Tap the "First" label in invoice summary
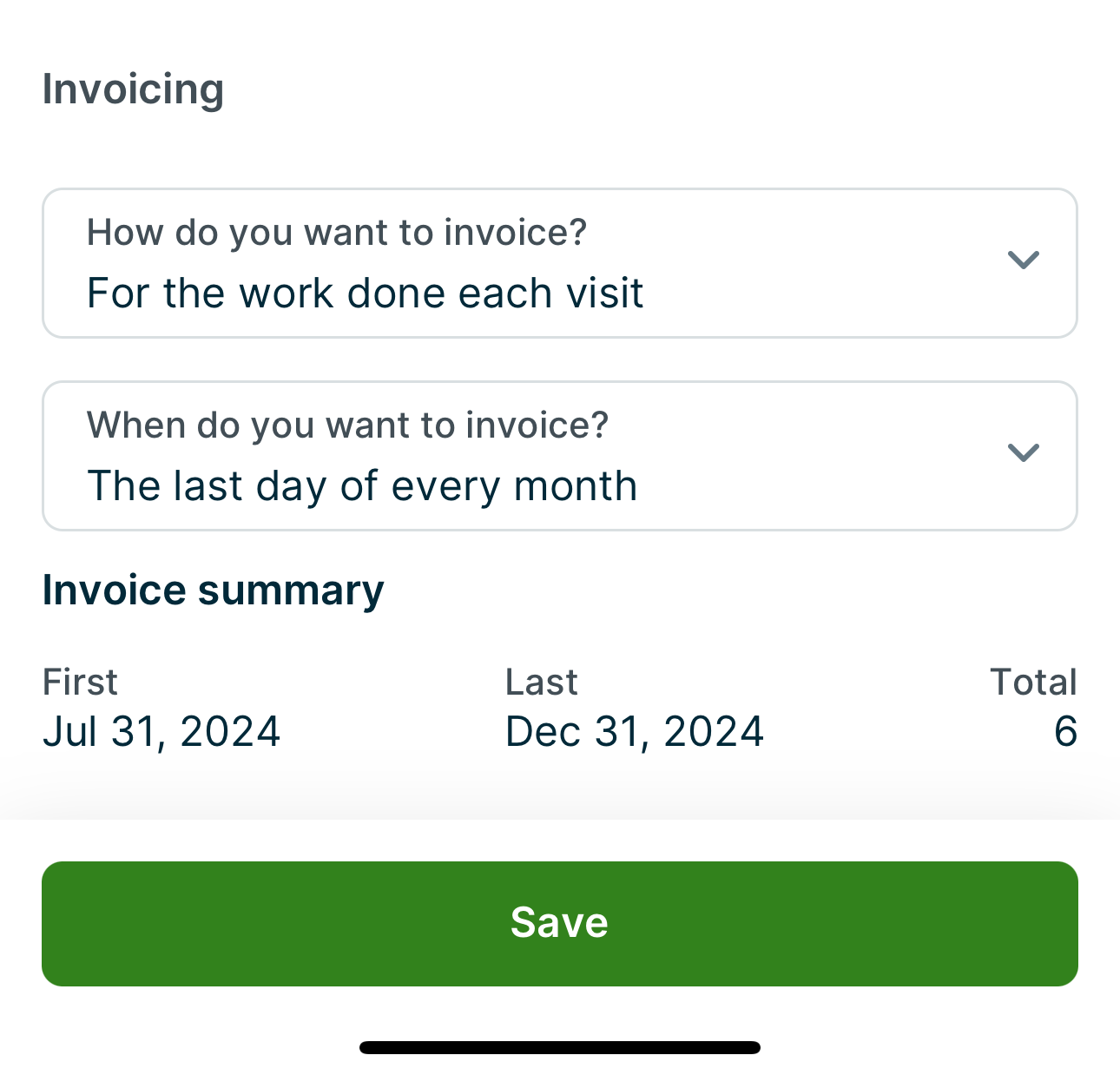 pos(80,683)
